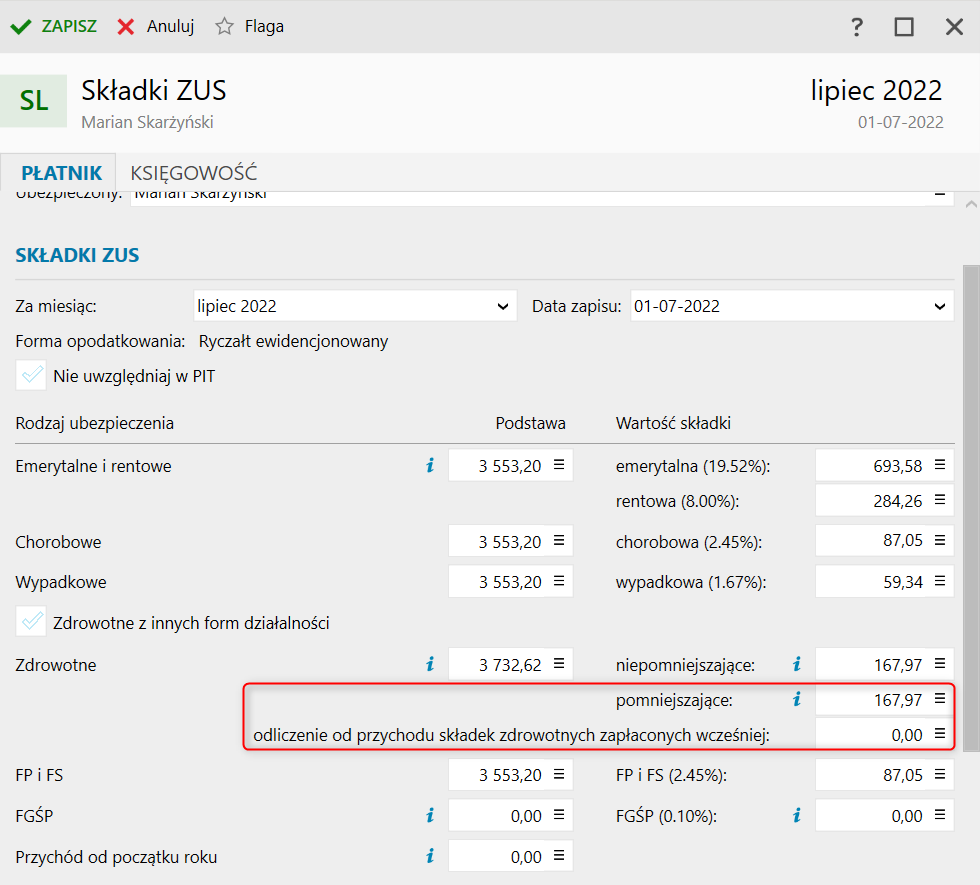Open the menu icon in Chorobowe podstawa field
Viewport: 980px width, 885px height.
(x=559, y=542)
